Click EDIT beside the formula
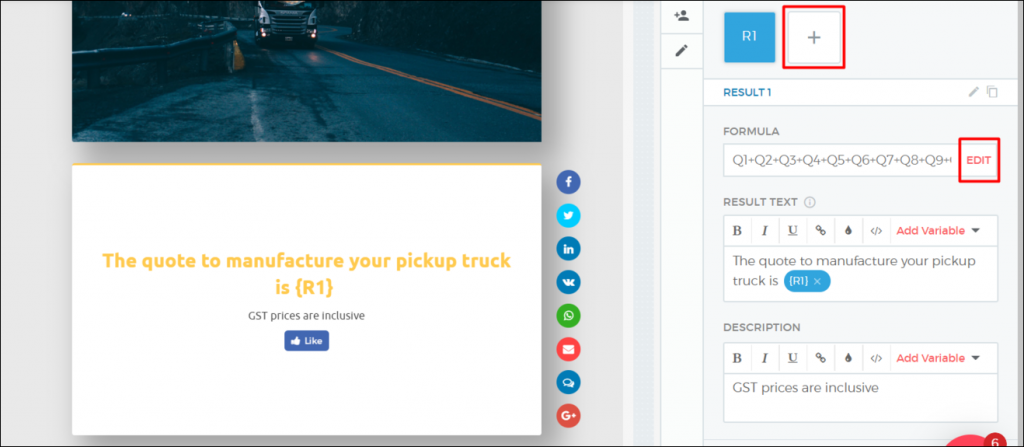Screen dimensions: 1024x447 [x=978, y=160]
